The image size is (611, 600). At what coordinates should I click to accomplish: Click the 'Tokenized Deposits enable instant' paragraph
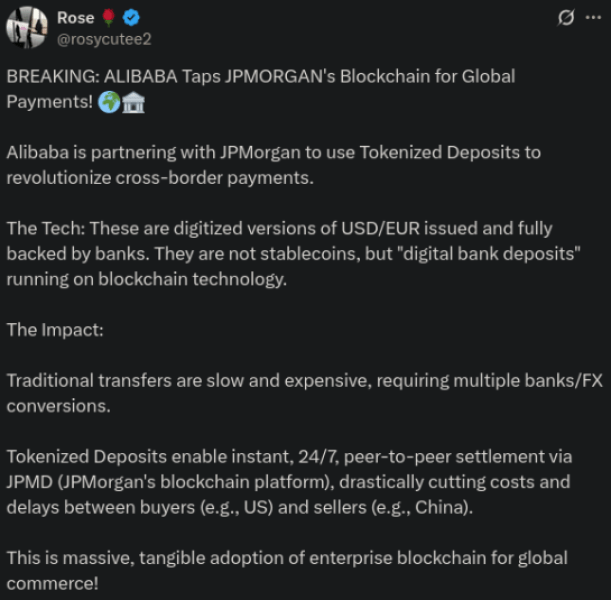[x=288, y=482]
